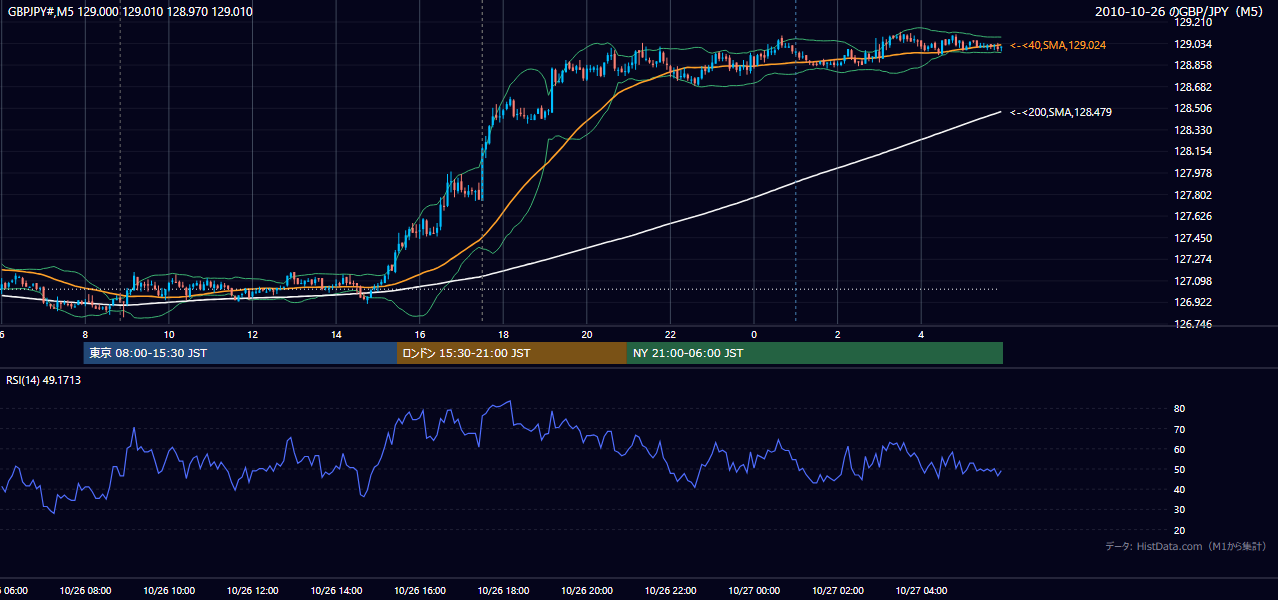Viewport: 1278px width, 600px height.
Task: Click the 10/26 14:00 bottom time label
Action: click(336, 591)
